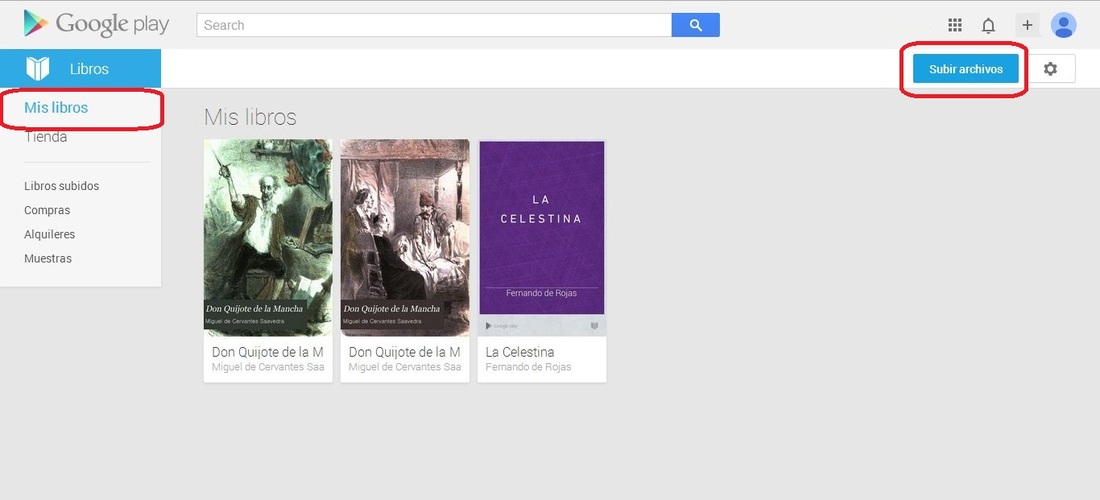Click the Subir archivos button
This screenshot has width=1100, height=500.
[965, 69]
